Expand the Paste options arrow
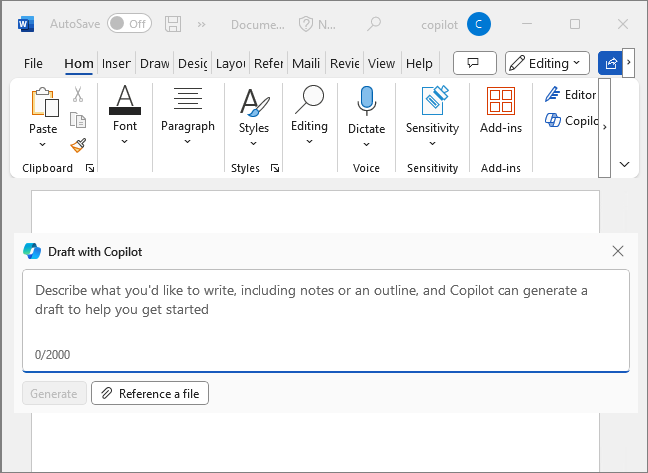 coord(43,145)
